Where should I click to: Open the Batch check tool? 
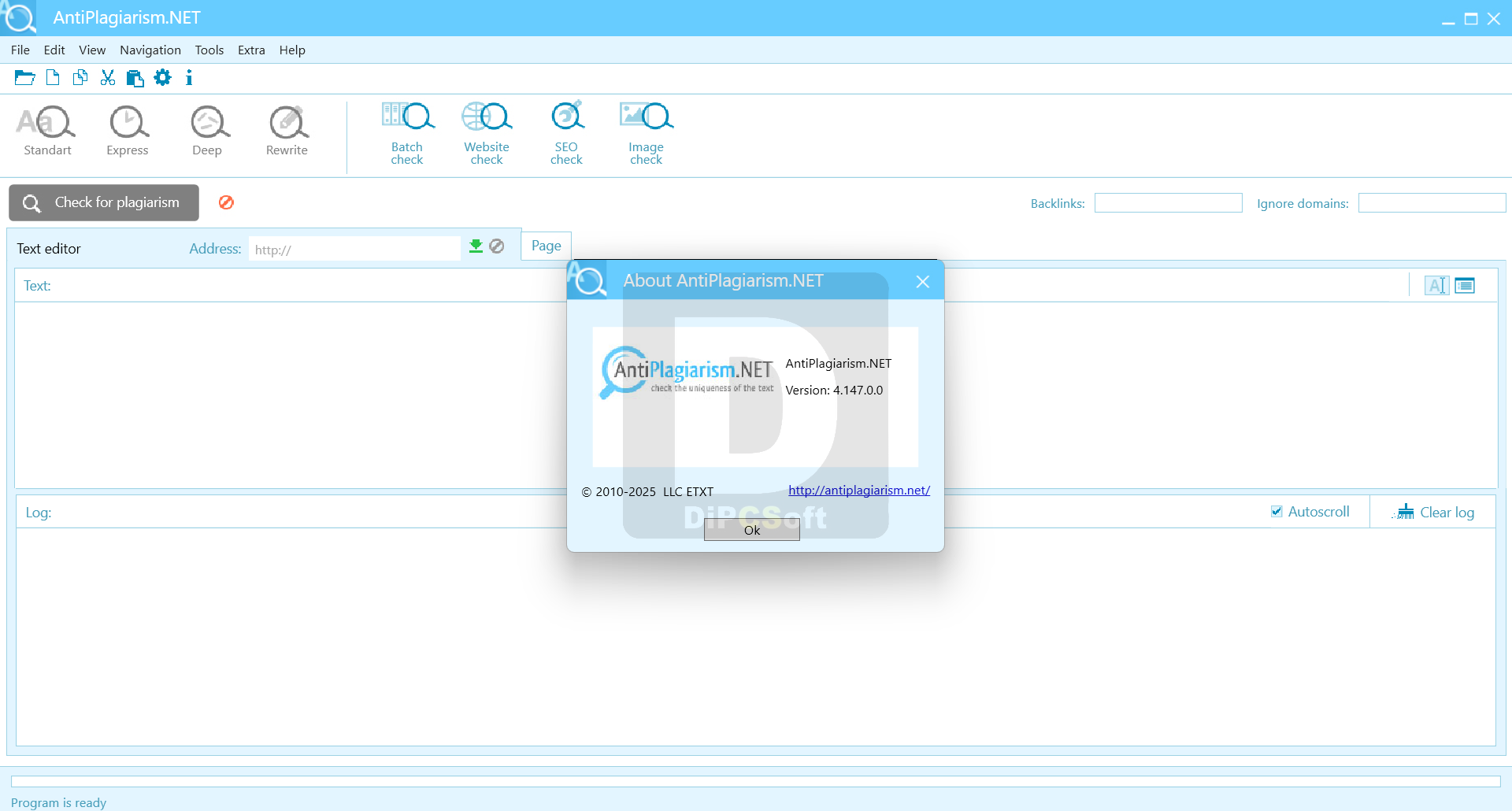click(x=407, y=133)
